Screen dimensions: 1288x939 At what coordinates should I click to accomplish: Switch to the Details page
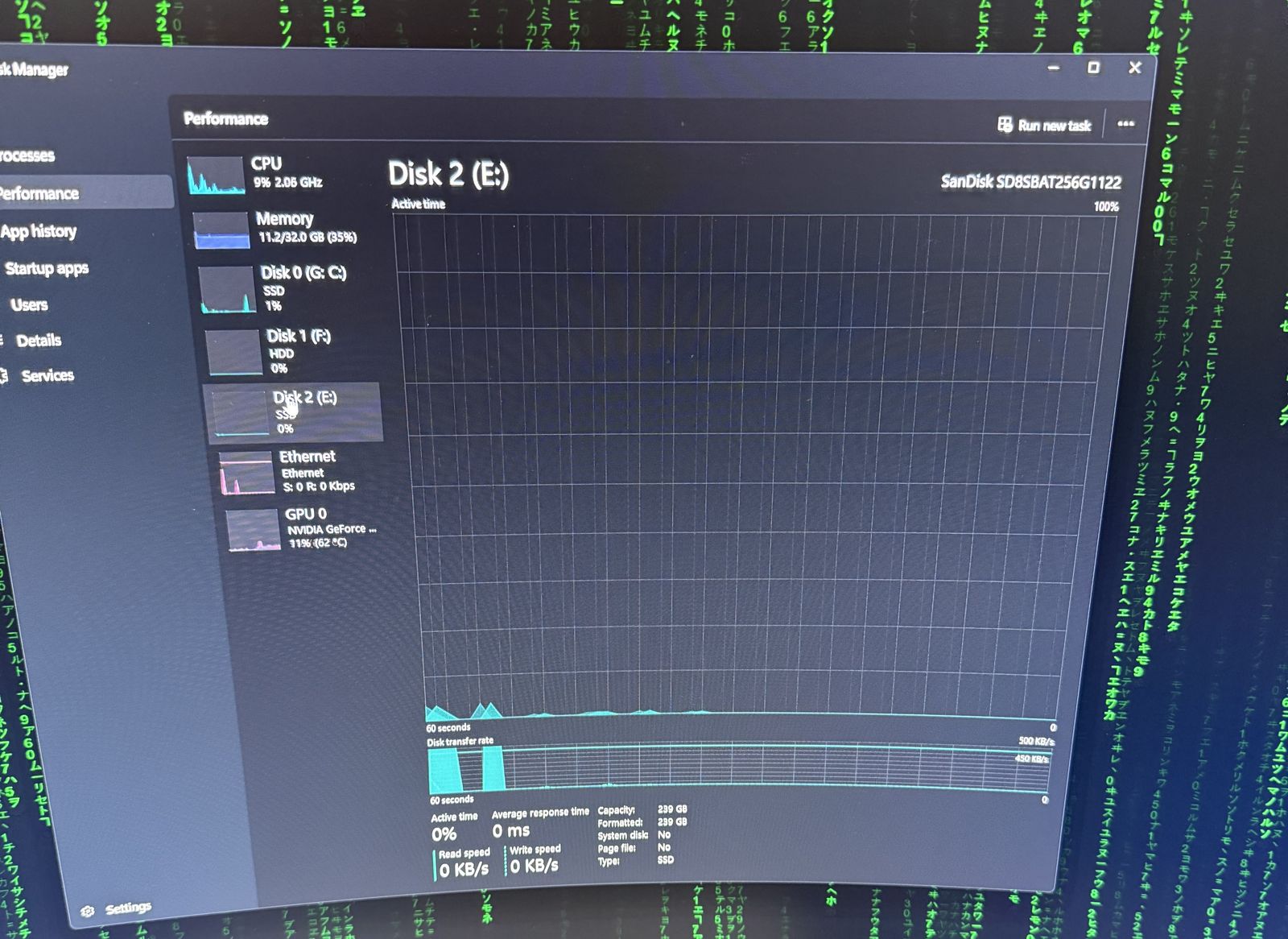point(38,341)
